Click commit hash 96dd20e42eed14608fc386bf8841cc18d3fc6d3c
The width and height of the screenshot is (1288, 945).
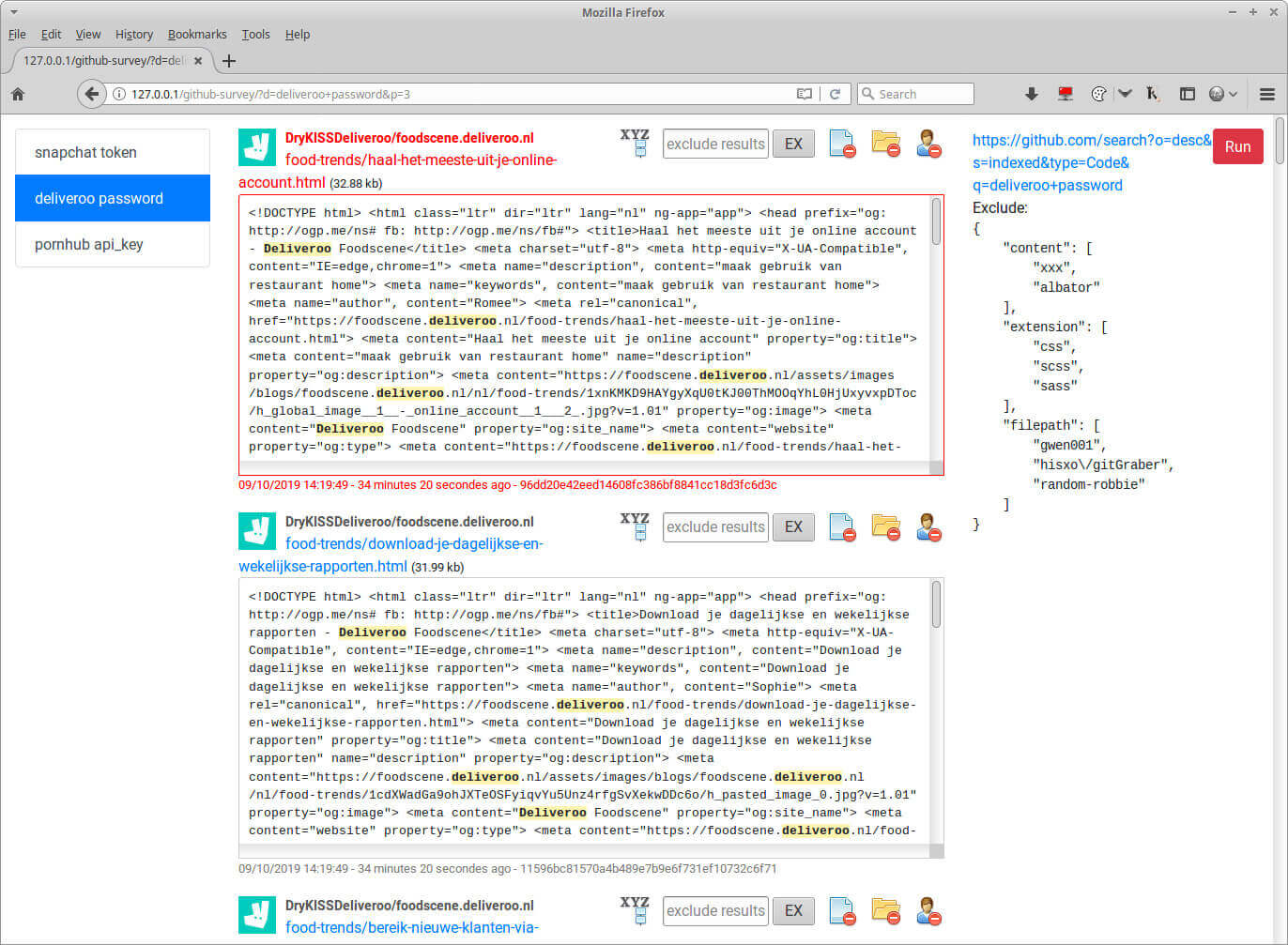point(649,485)
